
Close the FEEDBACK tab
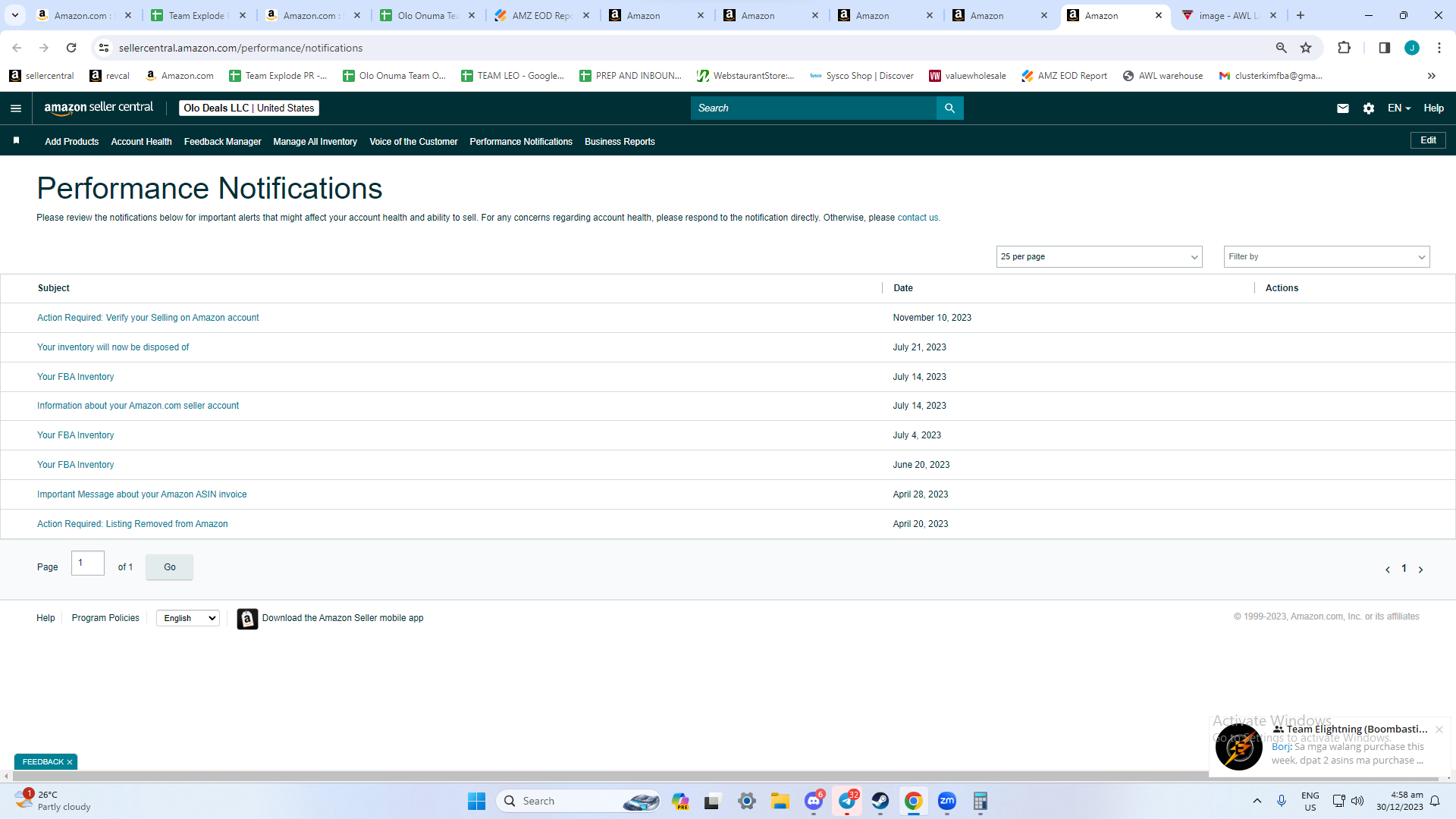pos(70,762)
